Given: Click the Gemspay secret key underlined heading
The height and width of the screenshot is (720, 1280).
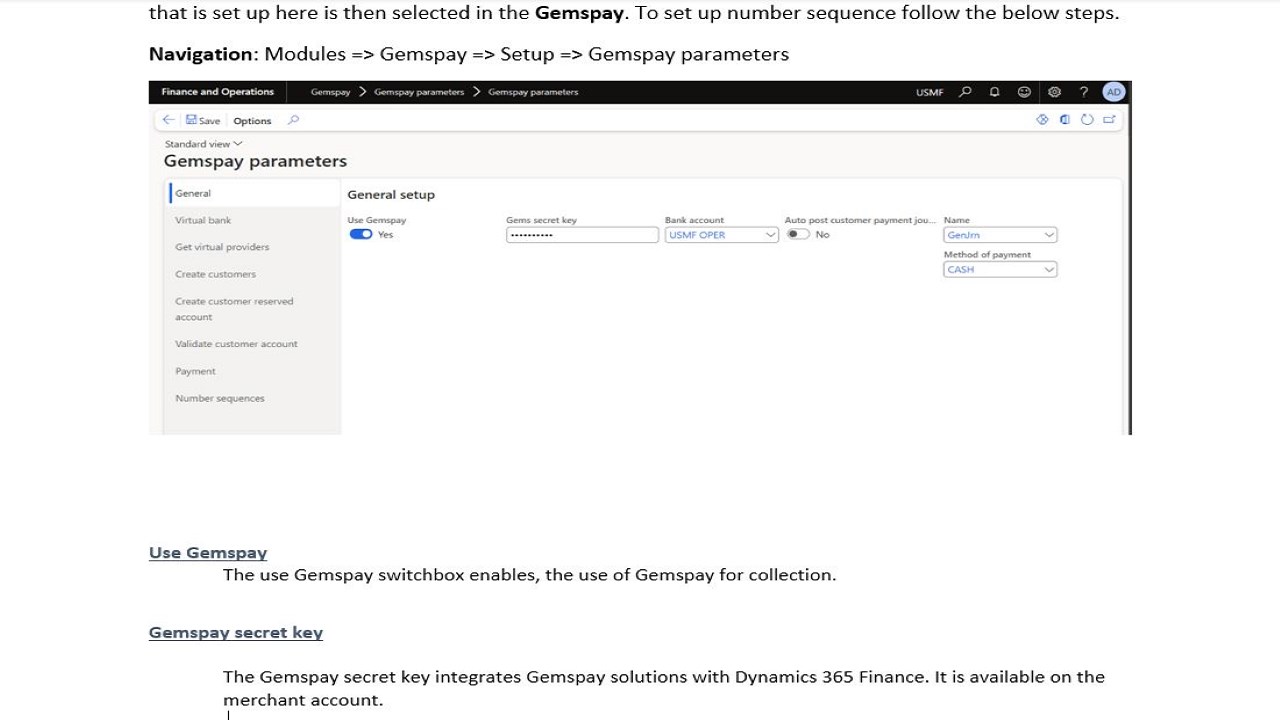Looking at the screenshot, I should [x=236, y=633].
